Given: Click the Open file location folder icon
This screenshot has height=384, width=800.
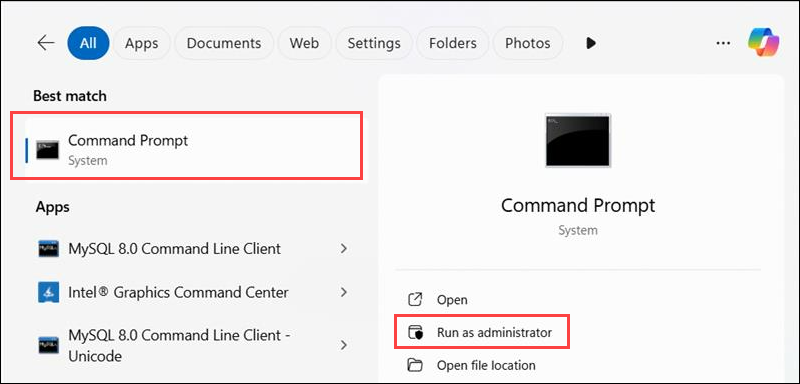Looking at the screenshot, I should click(x=415, y=365).
